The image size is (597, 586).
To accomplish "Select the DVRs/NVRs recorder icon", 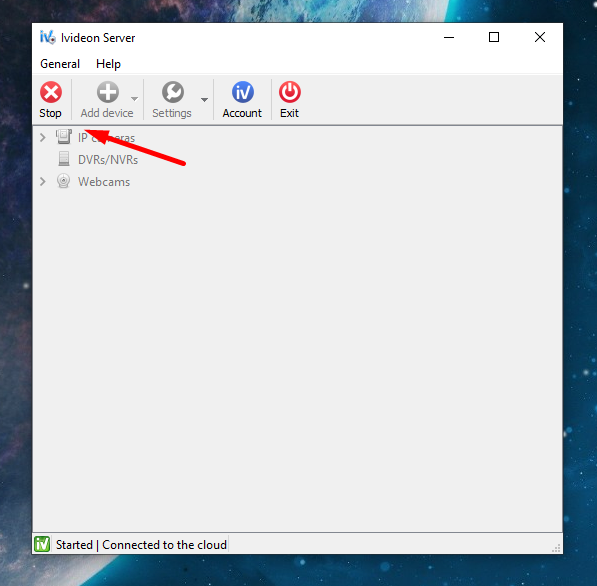I will 64,159.
